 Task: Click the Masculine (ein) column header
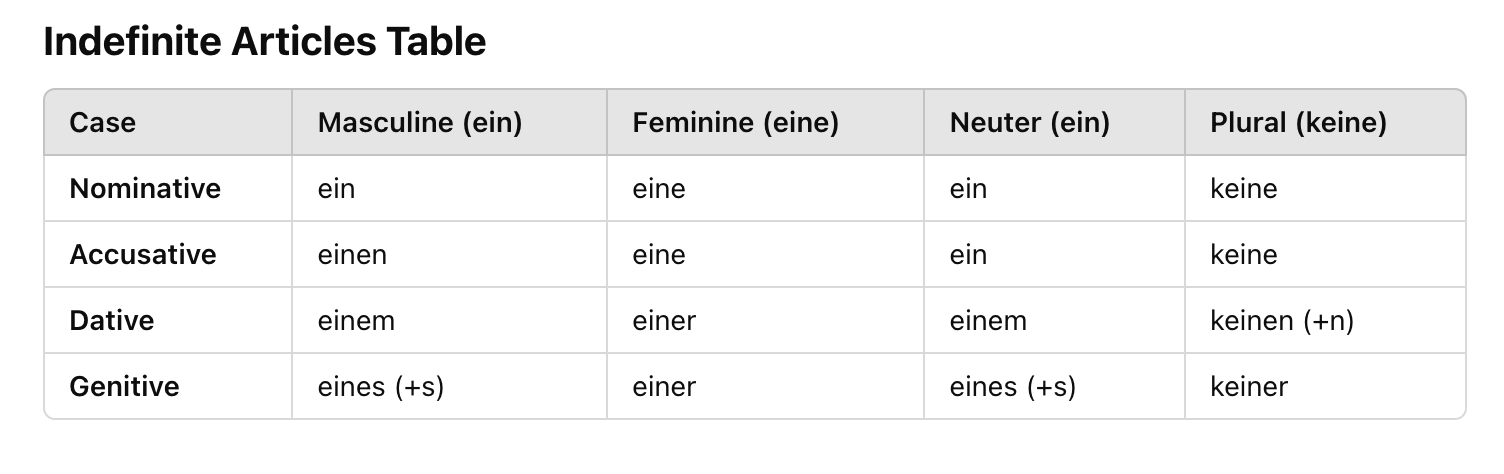coord(420,123)
